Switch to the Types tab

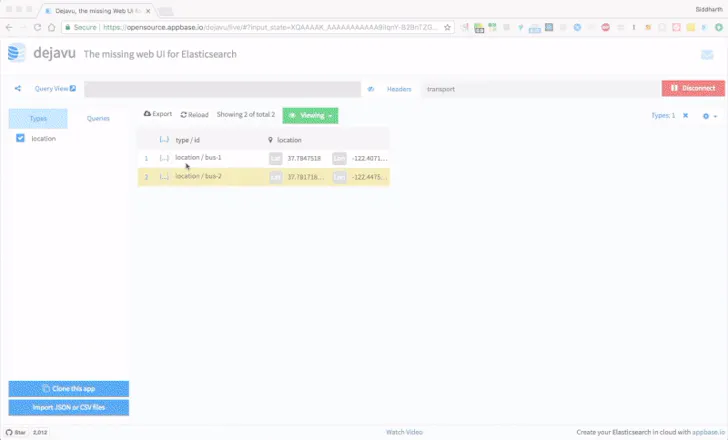[38, 118]
